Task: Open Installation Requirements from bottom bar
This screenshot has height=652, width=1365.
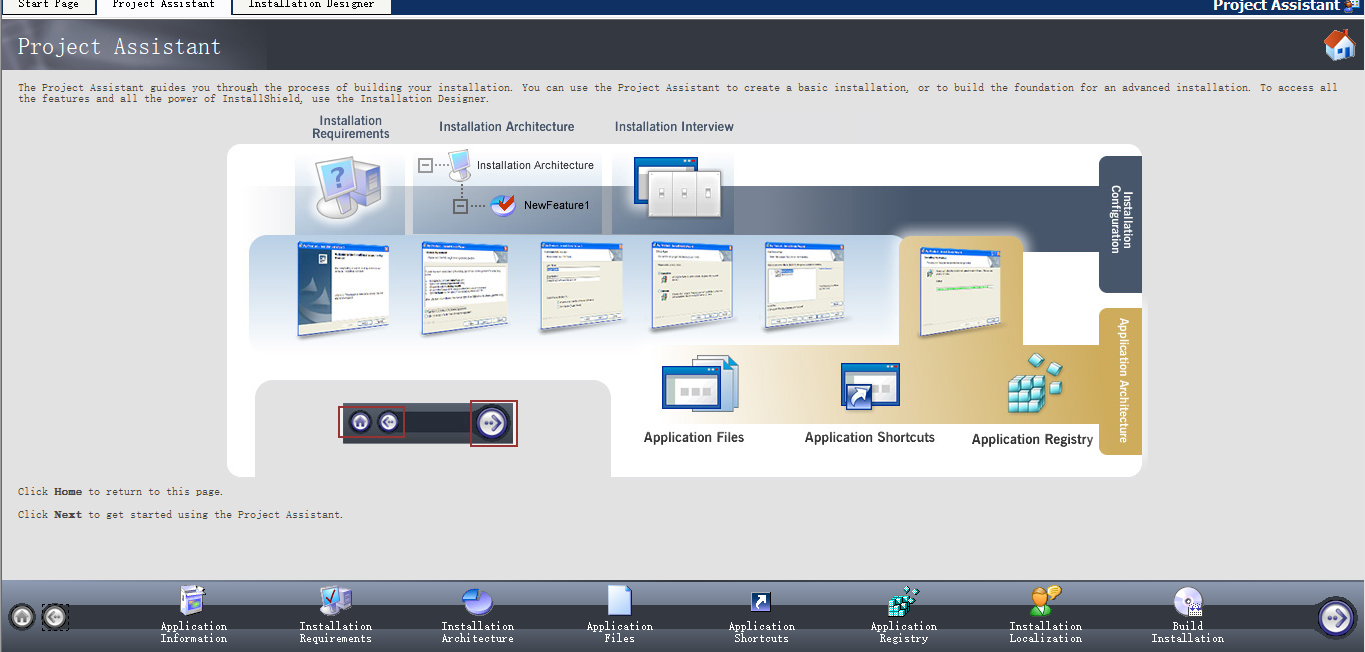Action: pos(336,615)
